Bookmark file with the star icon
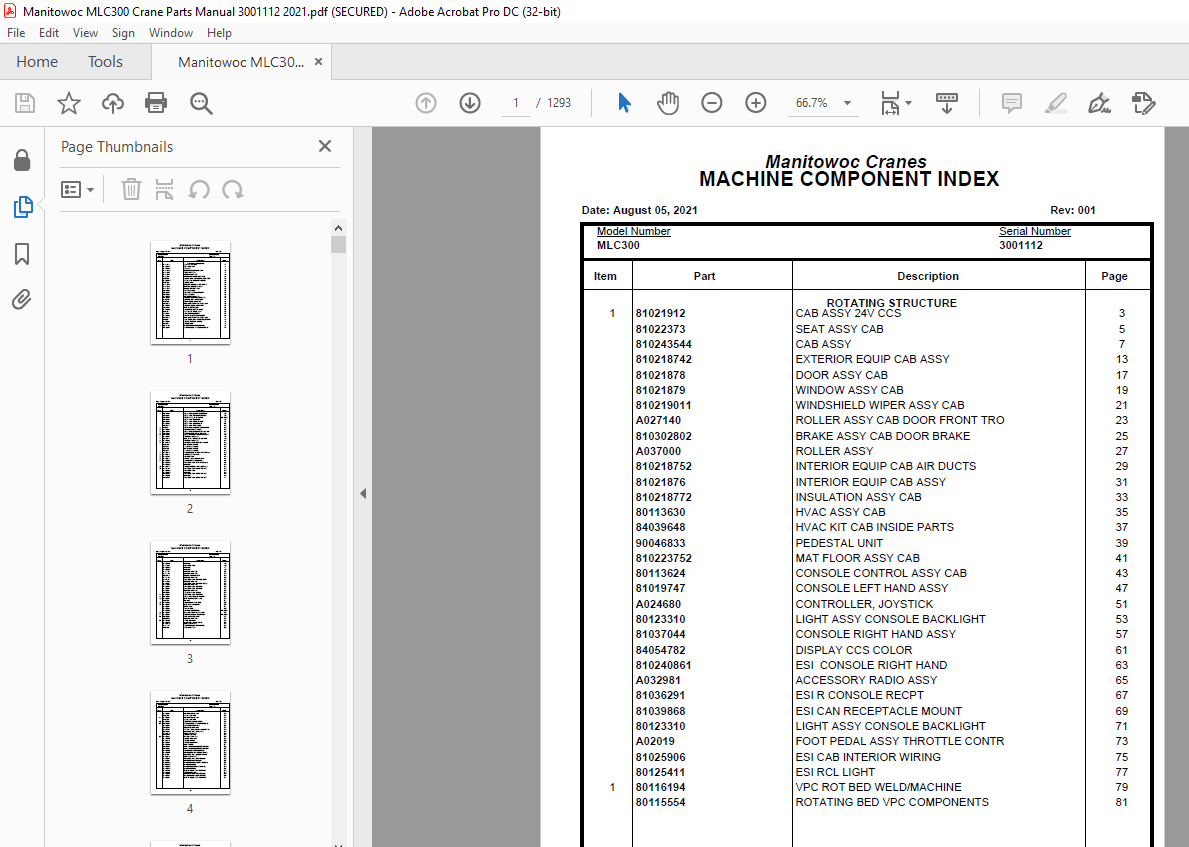Image resolution: width=1189 pixels, height=847 pixels. [x=69, y=103]
